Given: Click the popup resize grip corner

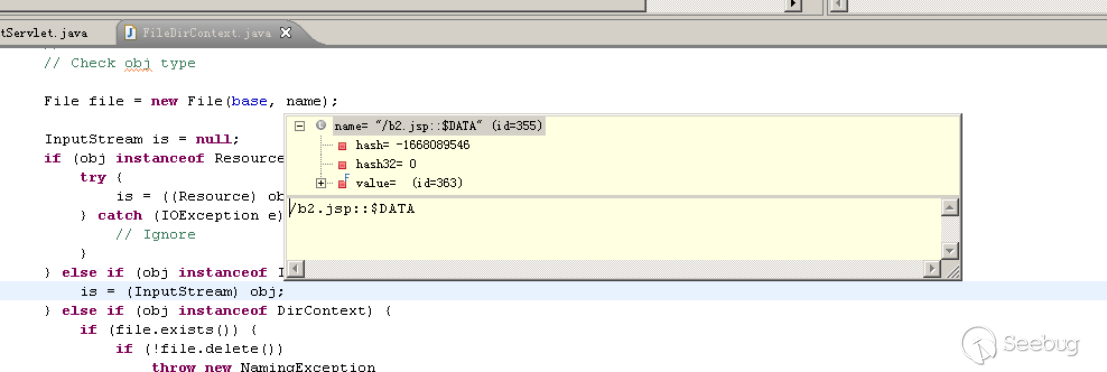Looking at the screenshot, I should (952, 270).
